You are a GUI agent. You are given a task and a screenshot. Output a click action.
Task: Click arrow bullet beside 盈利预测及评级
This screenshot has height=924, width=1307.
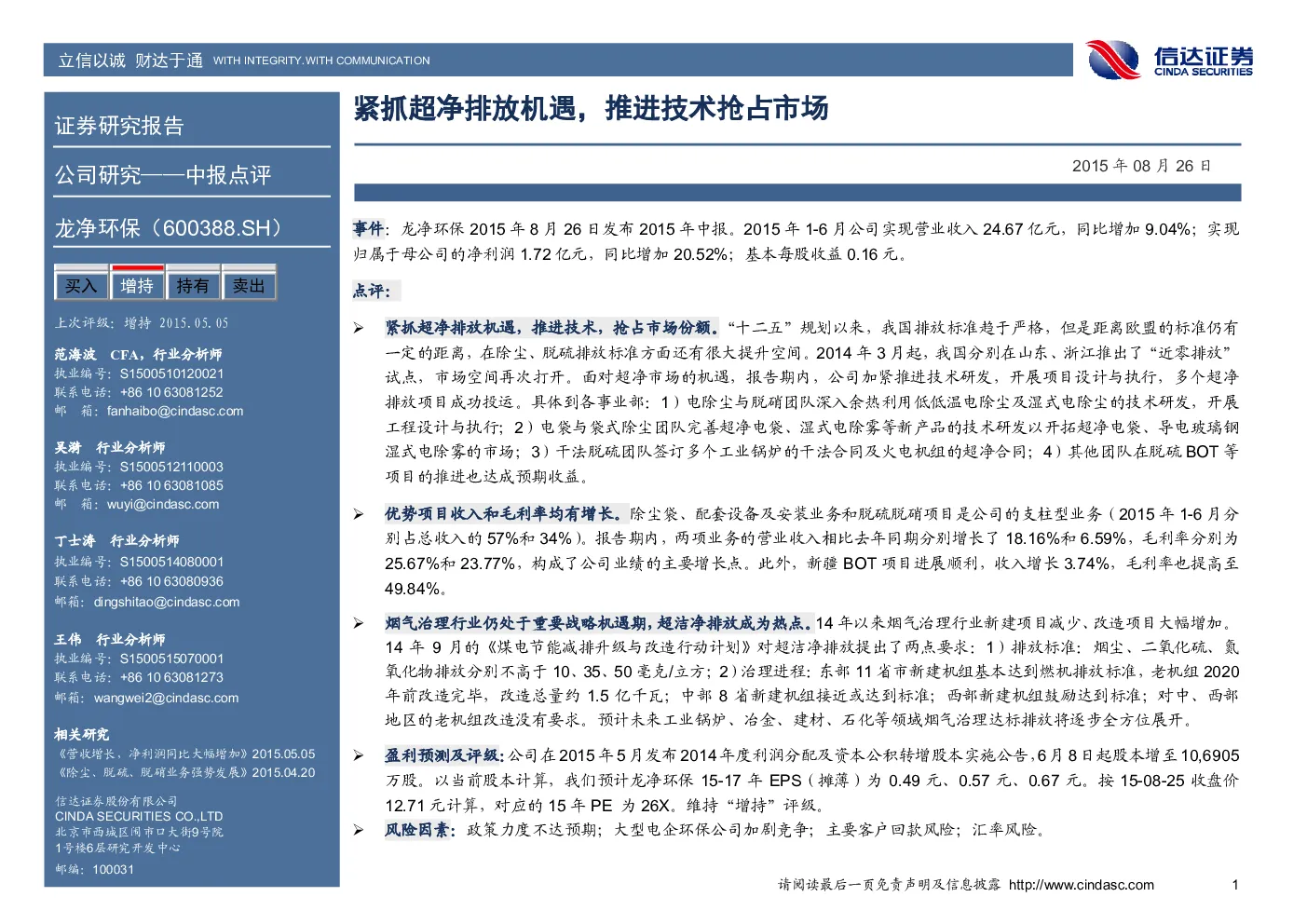tap(359, 755)
